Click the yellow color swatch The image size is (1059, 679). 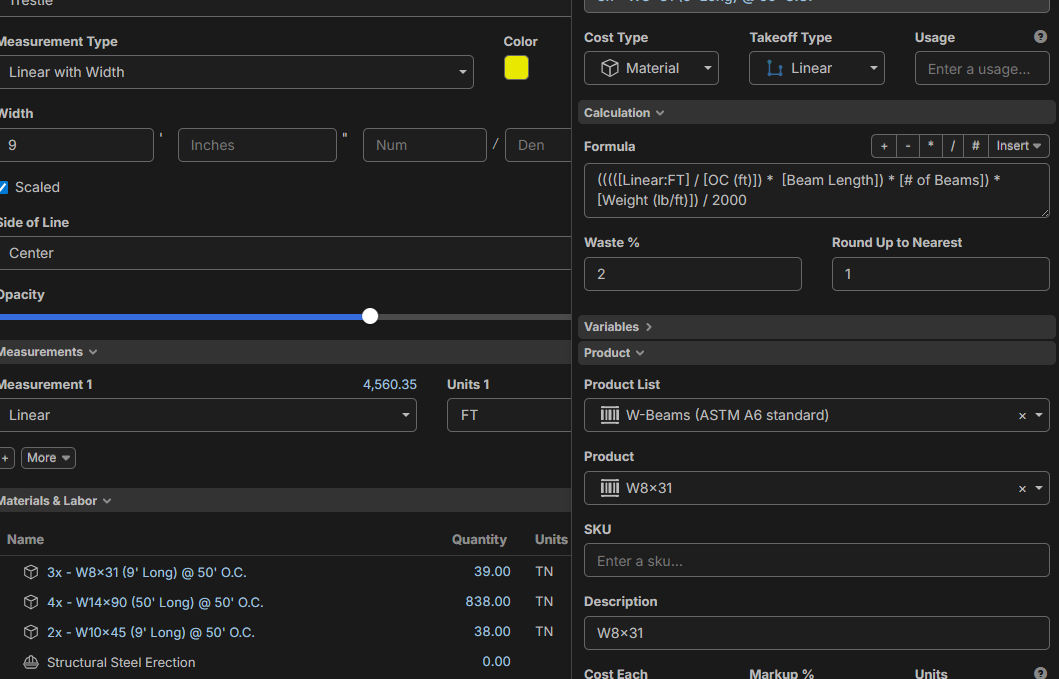(516, 68)
